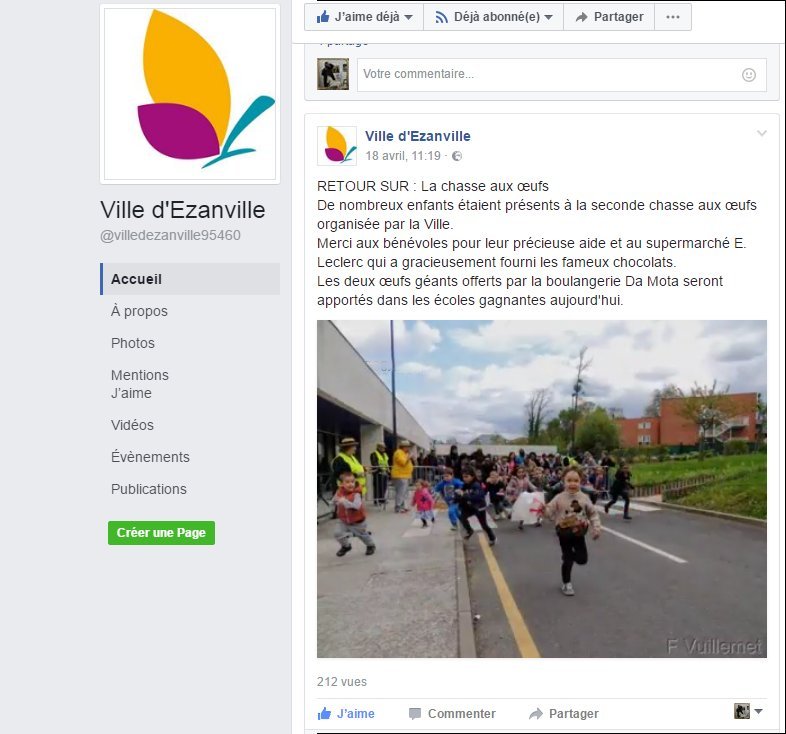786x734 pixels.
Task: Click the thumbs-up J'aime icon under the video
Action: pyautogui.click(x=324, y=713)
